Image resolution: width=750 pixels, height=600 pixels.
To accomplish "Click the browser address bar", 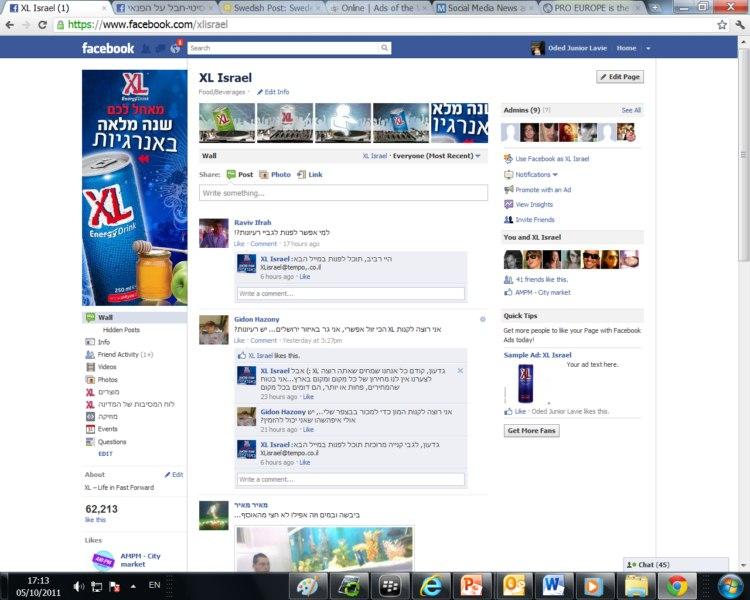I will point(385,25).
